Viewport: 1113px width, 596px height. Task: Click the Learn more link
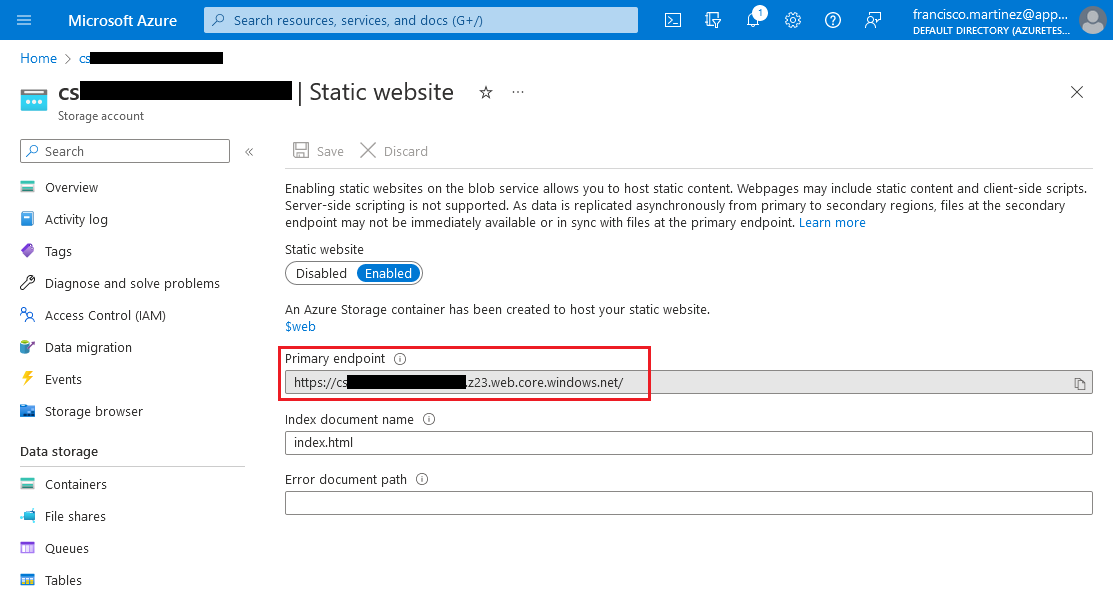[x=832, y=222]
